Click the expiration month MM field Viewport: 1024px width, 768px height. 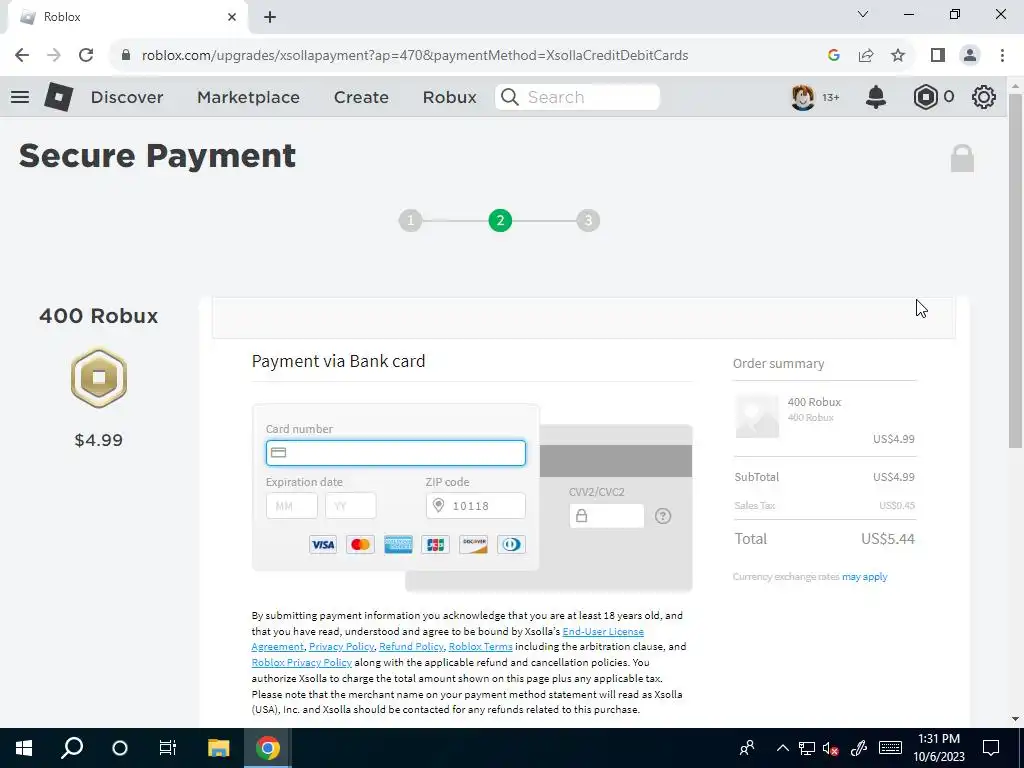pos(291,505)
